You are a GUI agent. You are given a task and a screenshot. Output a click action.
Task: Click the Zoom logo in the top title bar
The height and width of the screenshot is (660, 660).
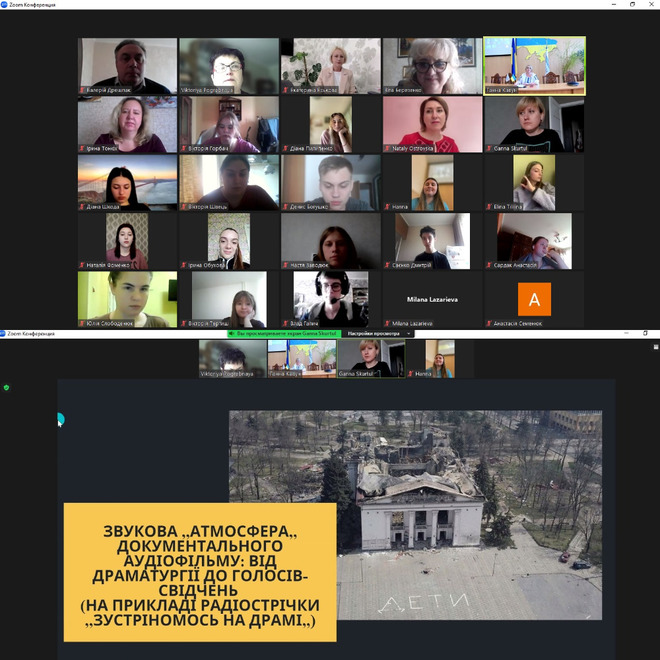(4, 4)
